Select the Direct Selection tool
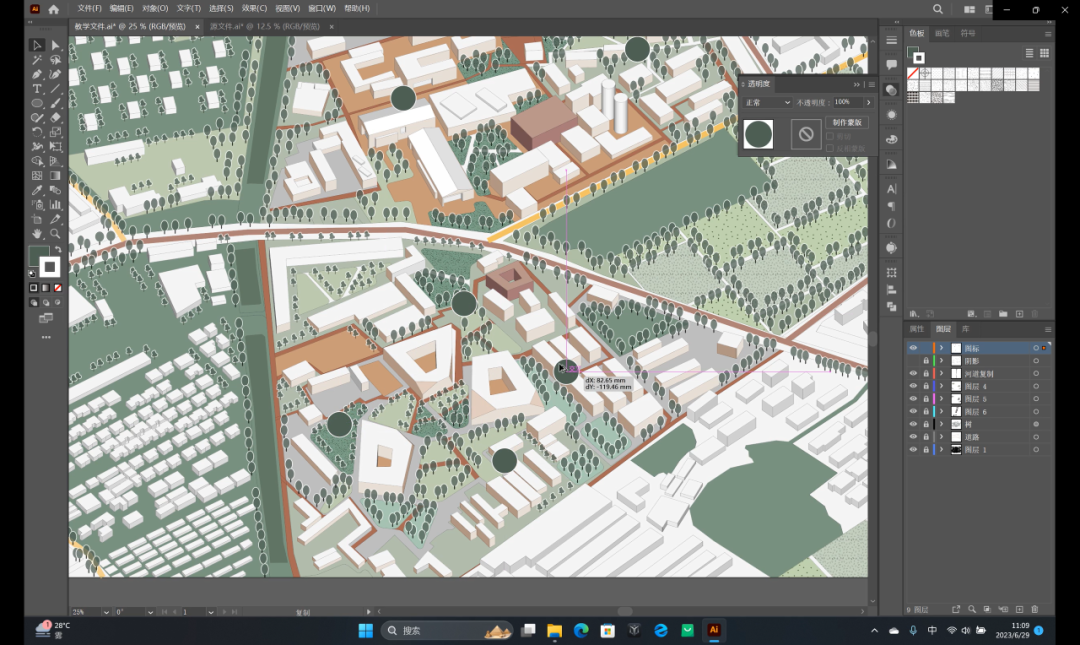This screenshot has height=645, width=1080. tap(55, 45)
